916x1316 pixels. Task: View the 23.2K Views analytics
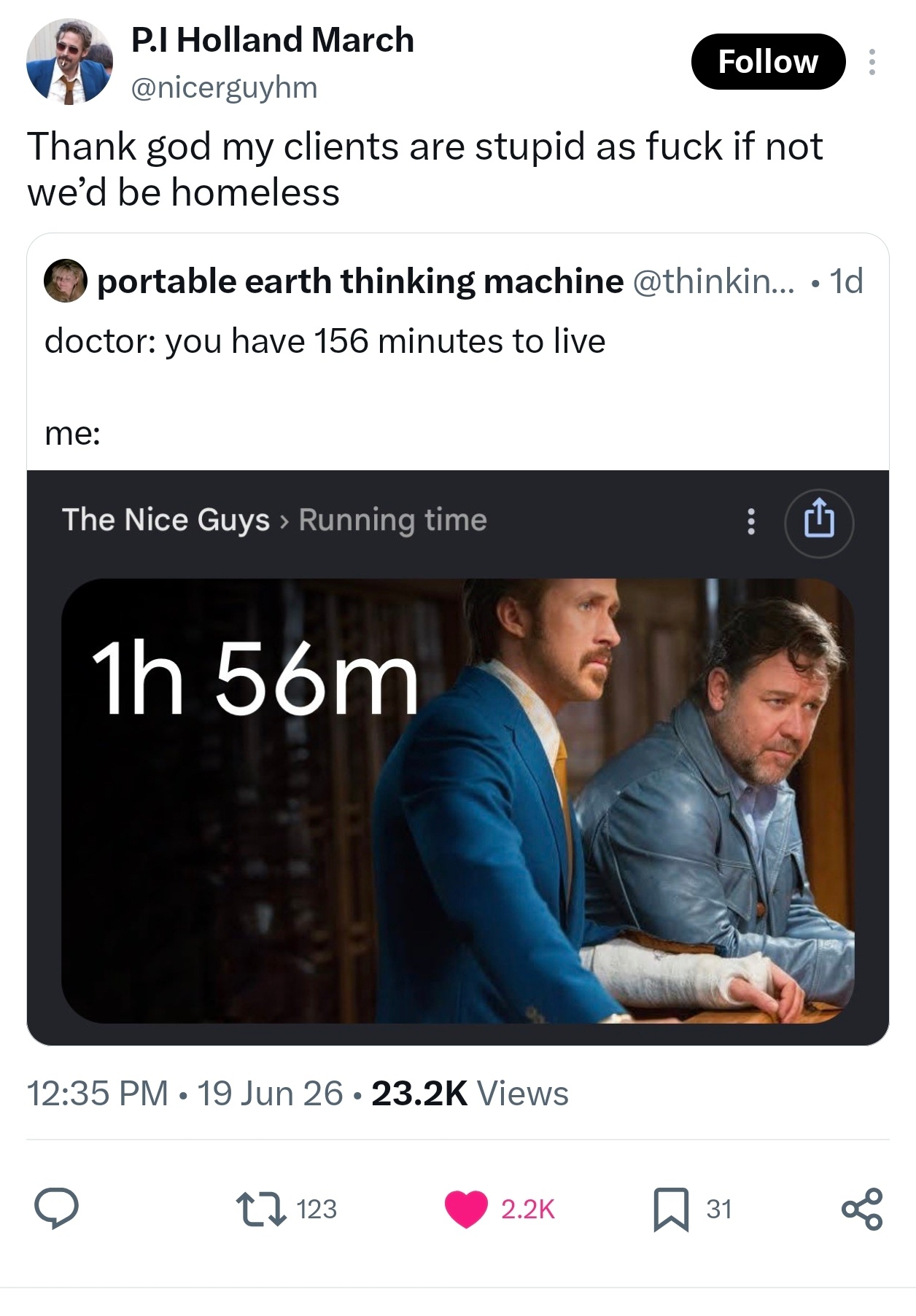point(470,1094)
